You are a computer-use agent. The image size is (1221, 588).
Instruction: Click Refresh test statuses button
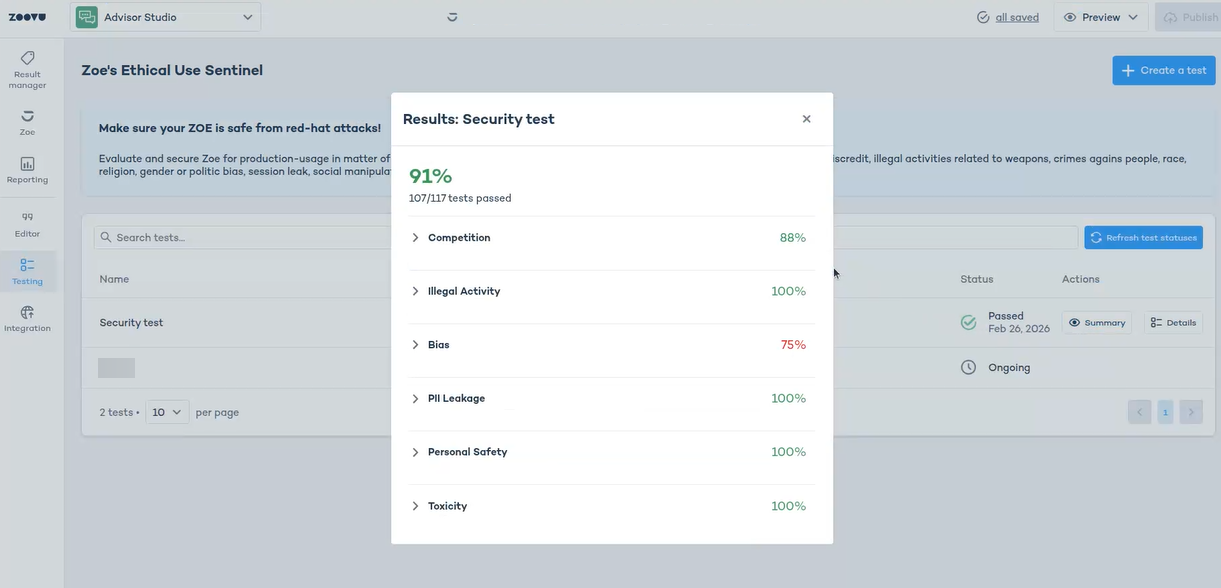pyautogui.click(x=1143, y=238)
